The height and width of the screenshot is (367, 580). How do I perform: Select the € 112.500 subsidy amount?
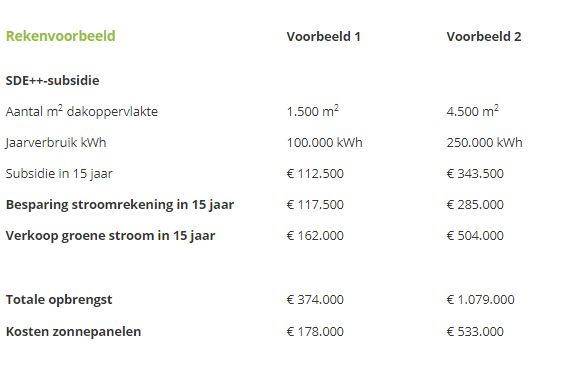(315, 174)
